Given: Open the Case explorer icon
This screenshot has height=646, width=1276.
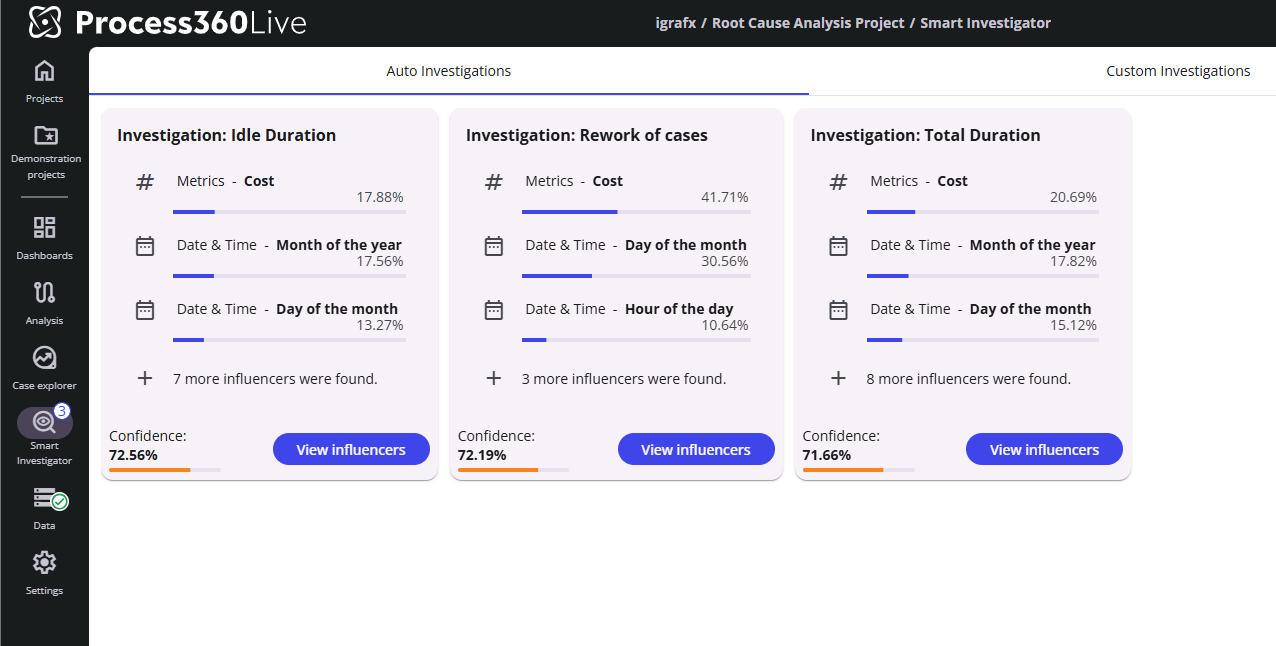Looking at the screenshot, I should (x=45, y=357).
